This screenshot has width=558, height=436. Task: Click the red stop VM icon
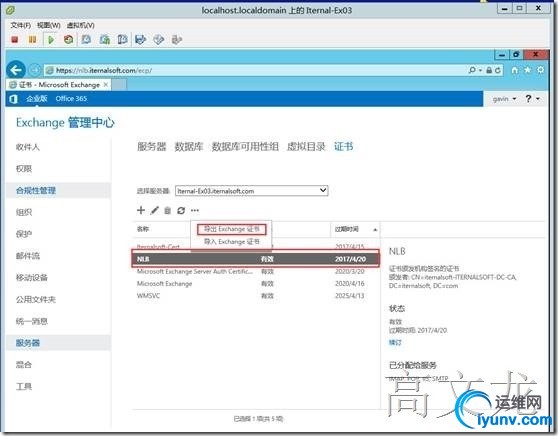click(x=15, y=40)
